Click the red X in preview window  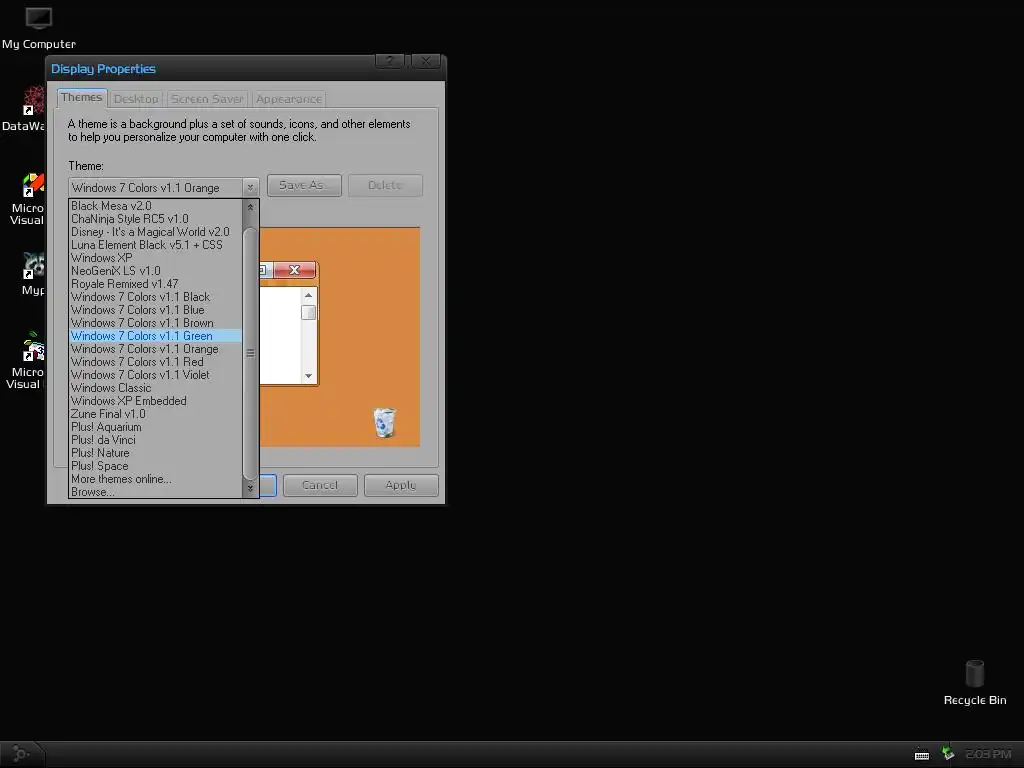[x=295, y=270]
